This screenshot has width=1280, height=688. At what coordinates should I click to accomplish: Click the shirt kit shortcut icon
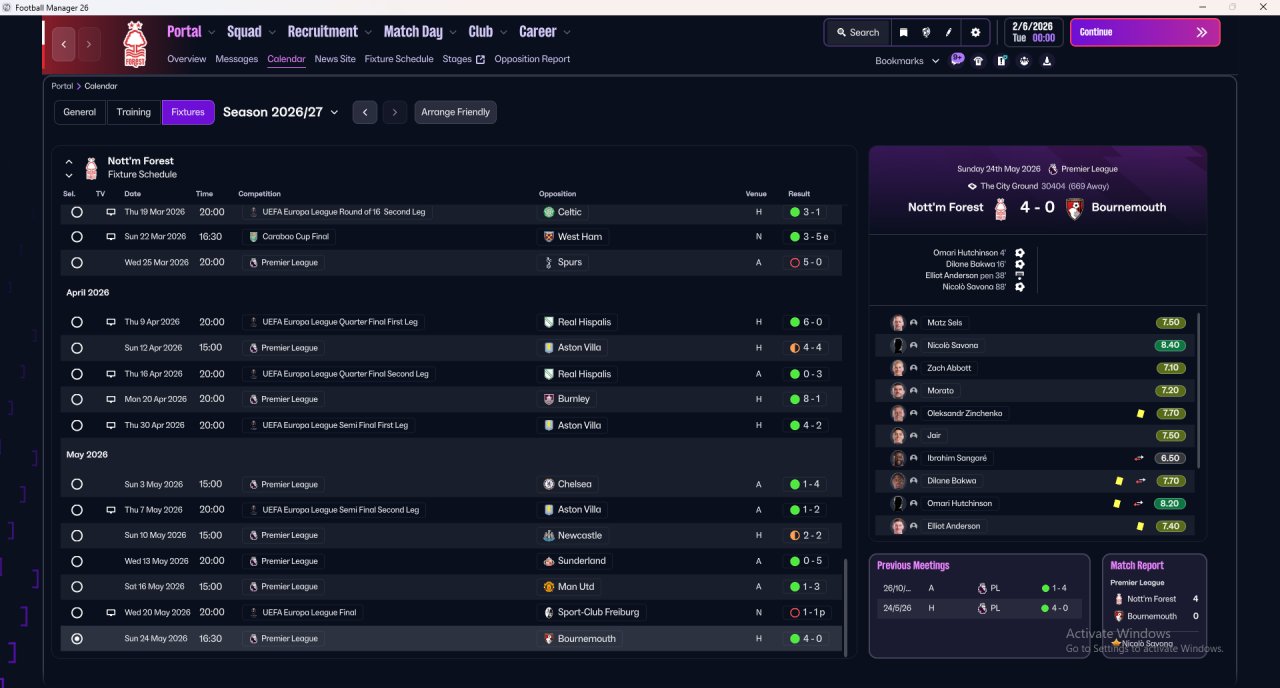978,61
